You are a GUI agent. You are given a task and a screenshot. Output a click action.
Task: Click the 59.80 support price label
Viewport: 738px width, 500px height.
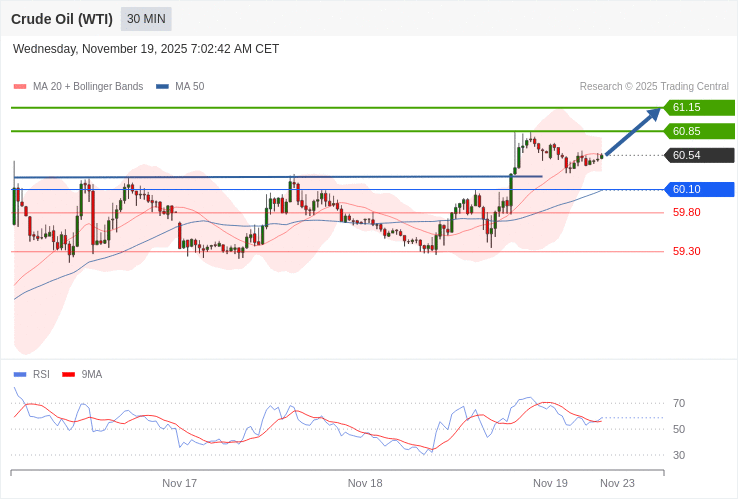(x=686, y=213)
